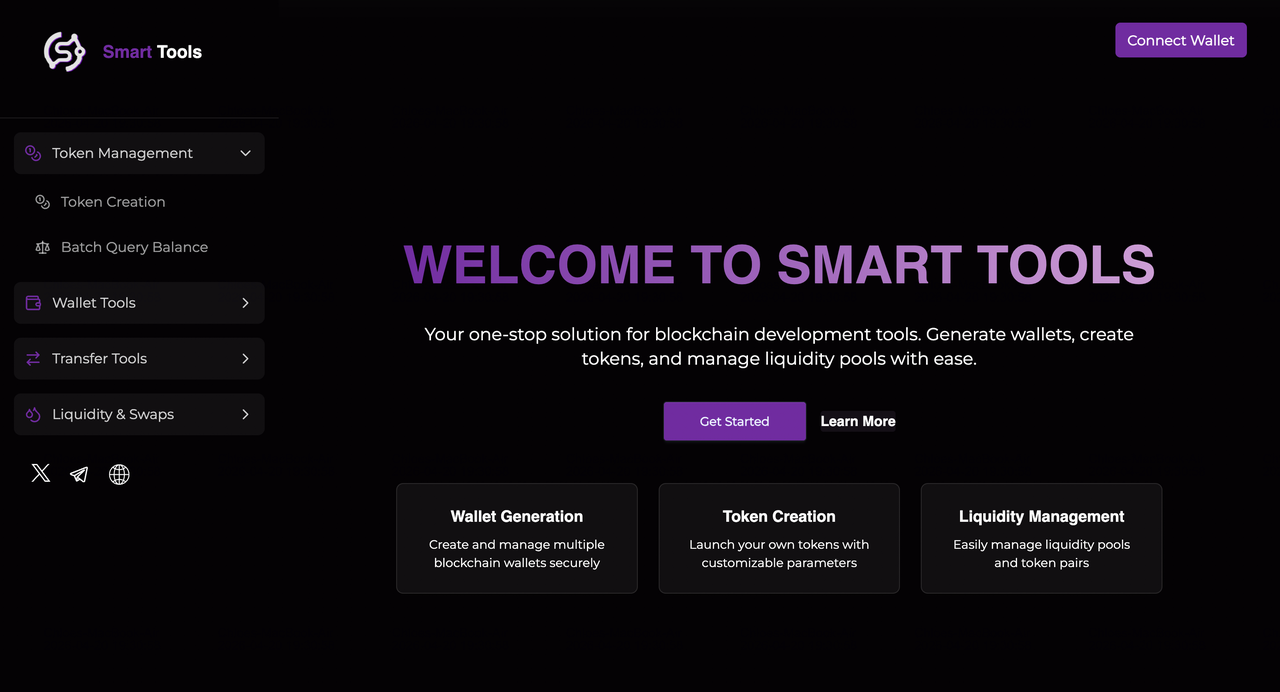Viewport: 1280px width, 692px height.
Task: Select Batch Query Balance menu item
Action: coord(134,247)
